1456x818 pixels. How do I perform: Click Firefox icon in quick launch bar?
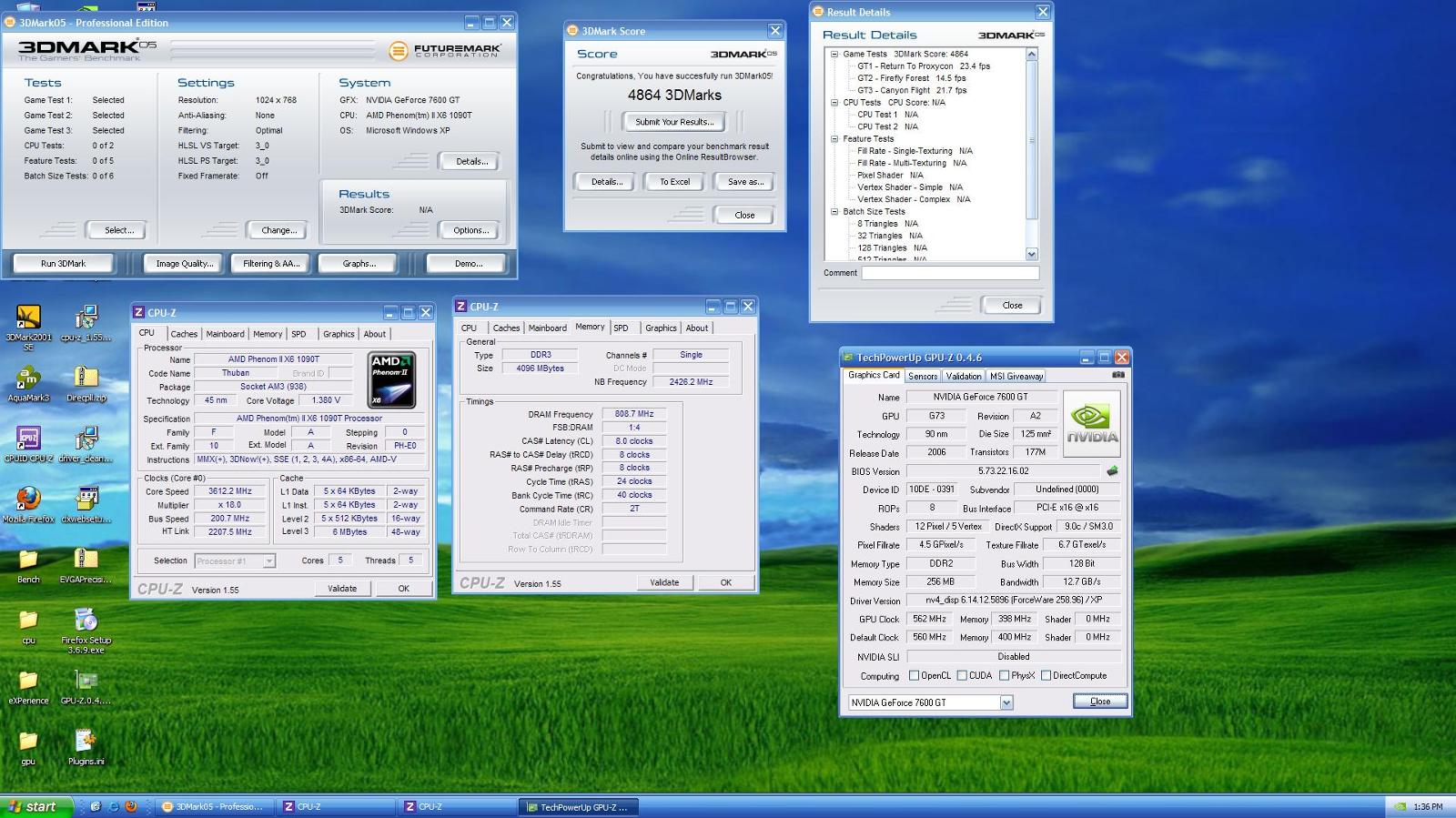pos(131,806)
